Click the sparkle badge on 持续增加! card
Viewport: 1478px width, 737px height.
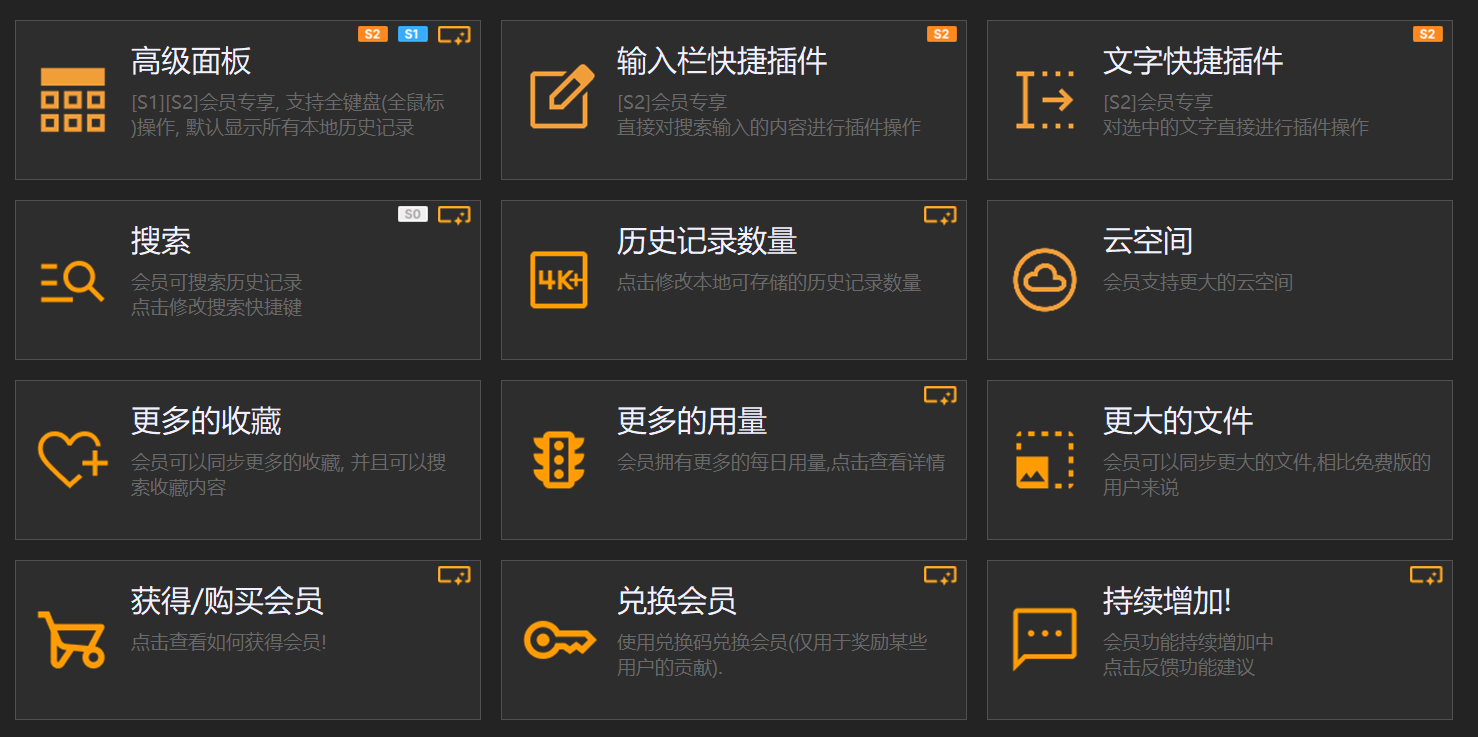pos(1426,575)
